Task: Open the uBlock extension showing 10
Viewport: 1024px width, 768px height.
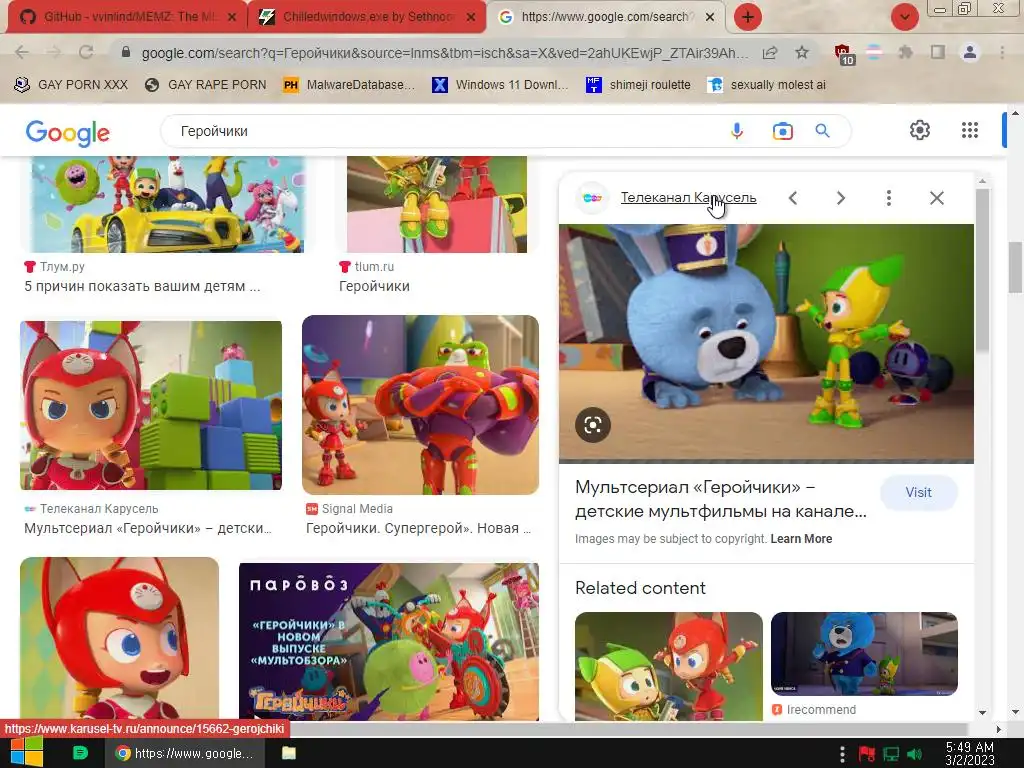Action: (x=843, y=54)
